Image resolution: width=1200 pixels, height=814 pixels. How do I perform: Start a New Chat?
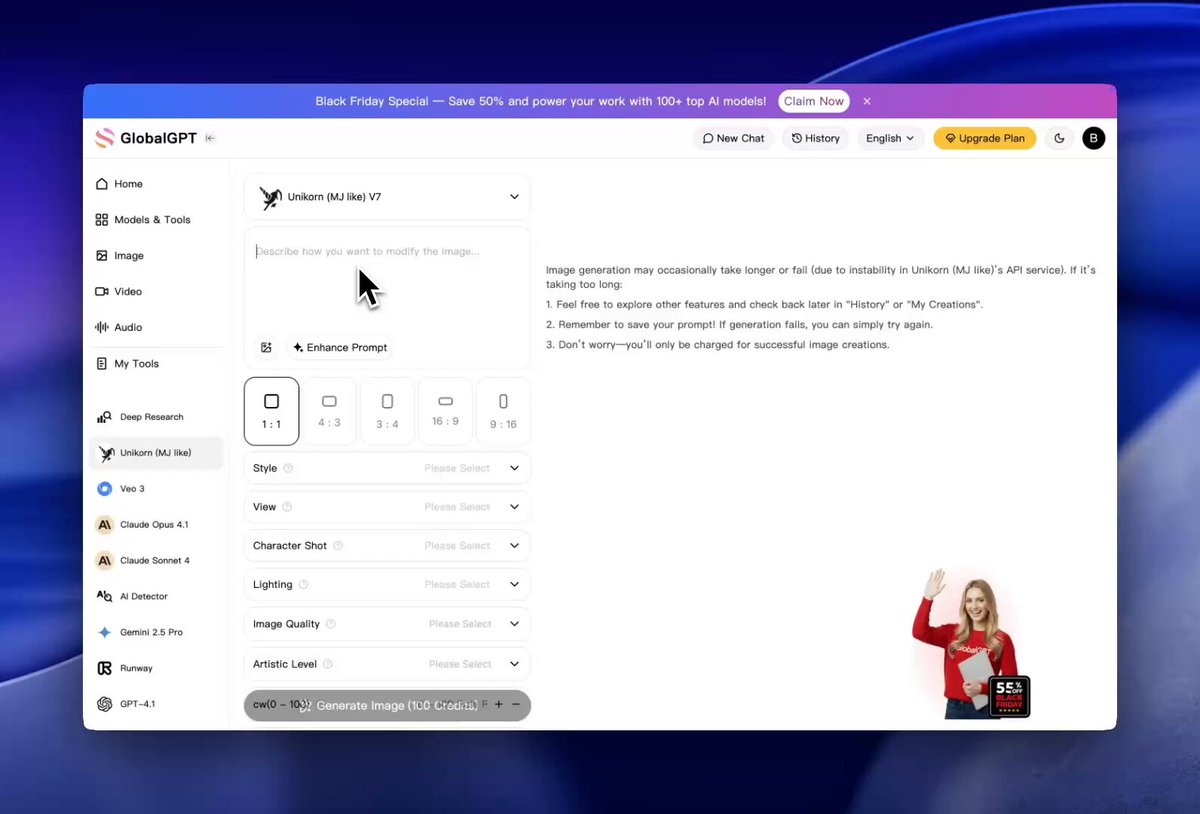(733, 138)
